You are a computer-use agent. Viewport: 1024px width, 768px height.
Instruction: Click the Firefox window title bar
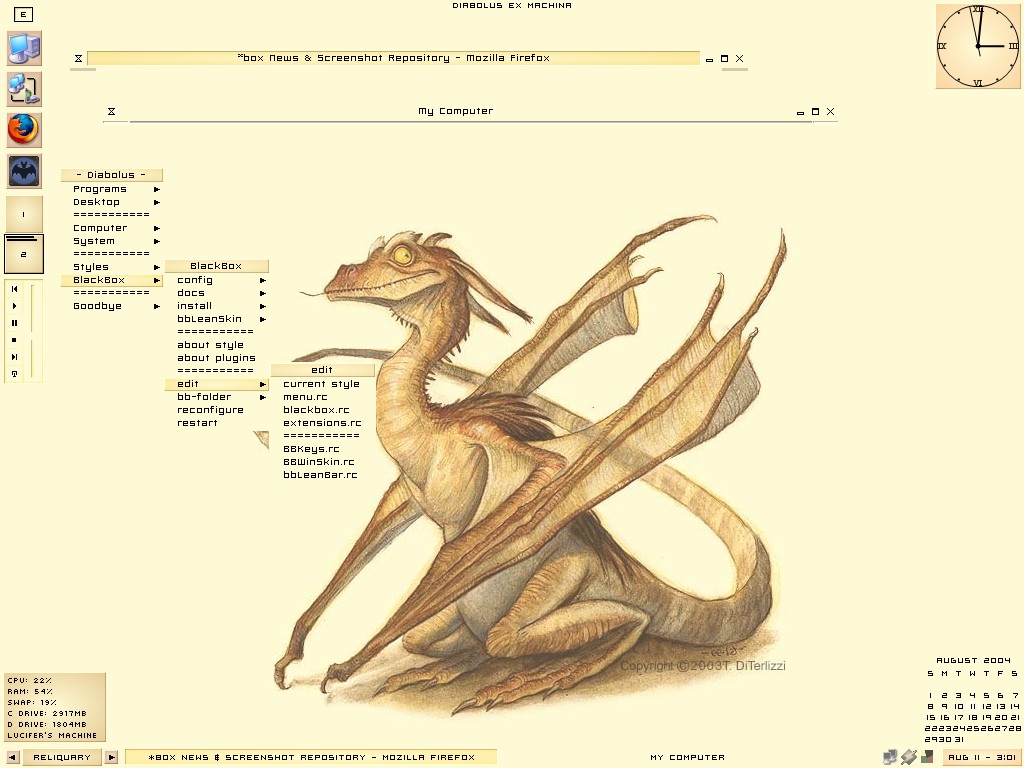pos(393,58)
